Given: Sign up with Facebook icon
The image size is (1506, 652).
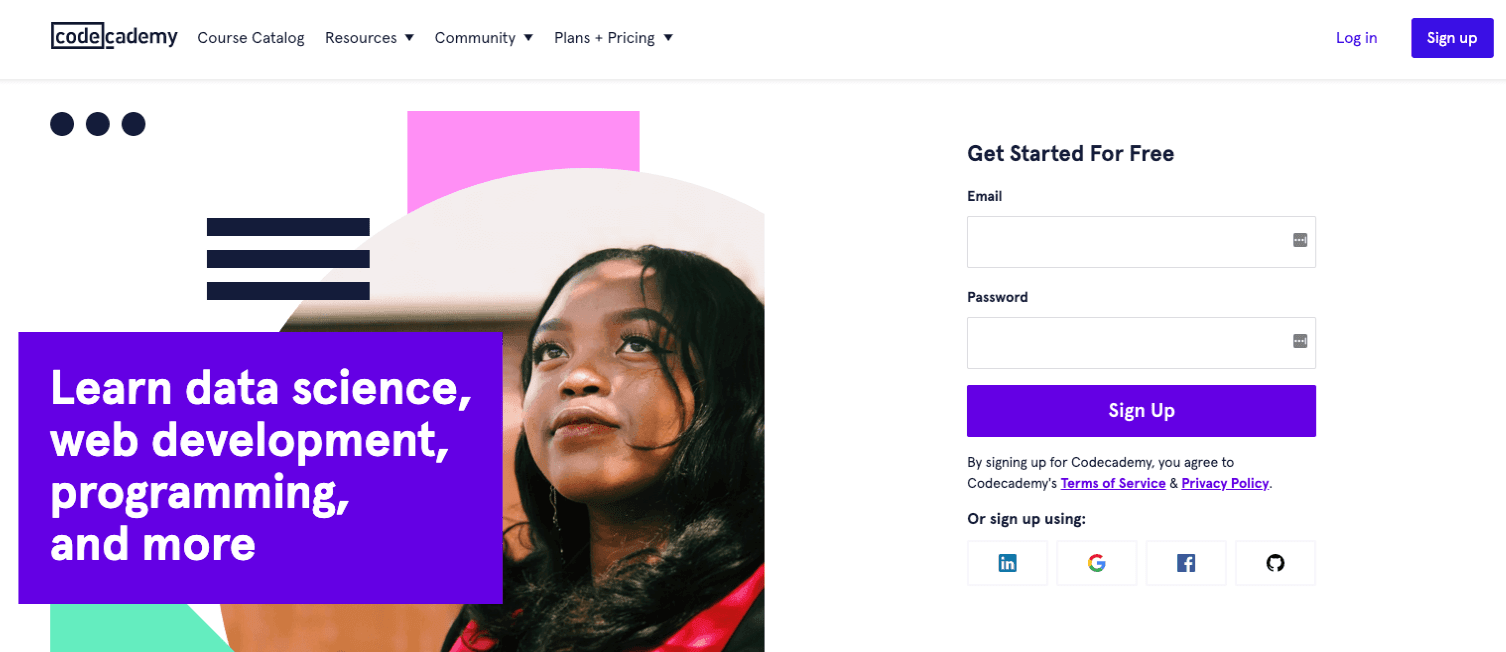Looking at the screenshot, I should tap(1186, 563).
